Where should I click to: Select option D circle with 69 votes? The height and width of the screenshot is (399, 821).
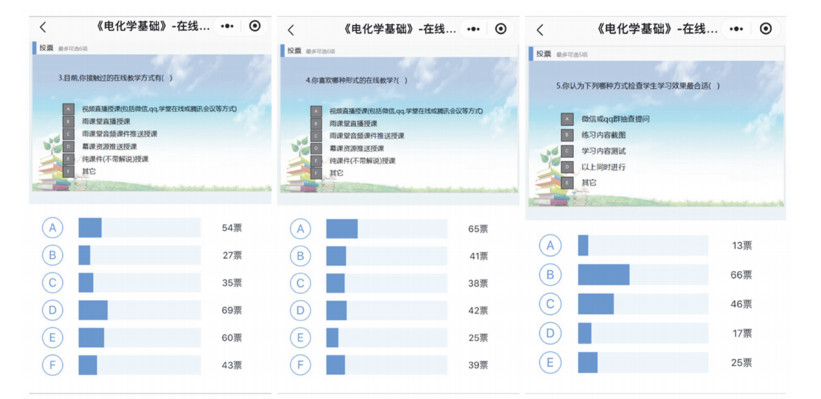point(52,310)
